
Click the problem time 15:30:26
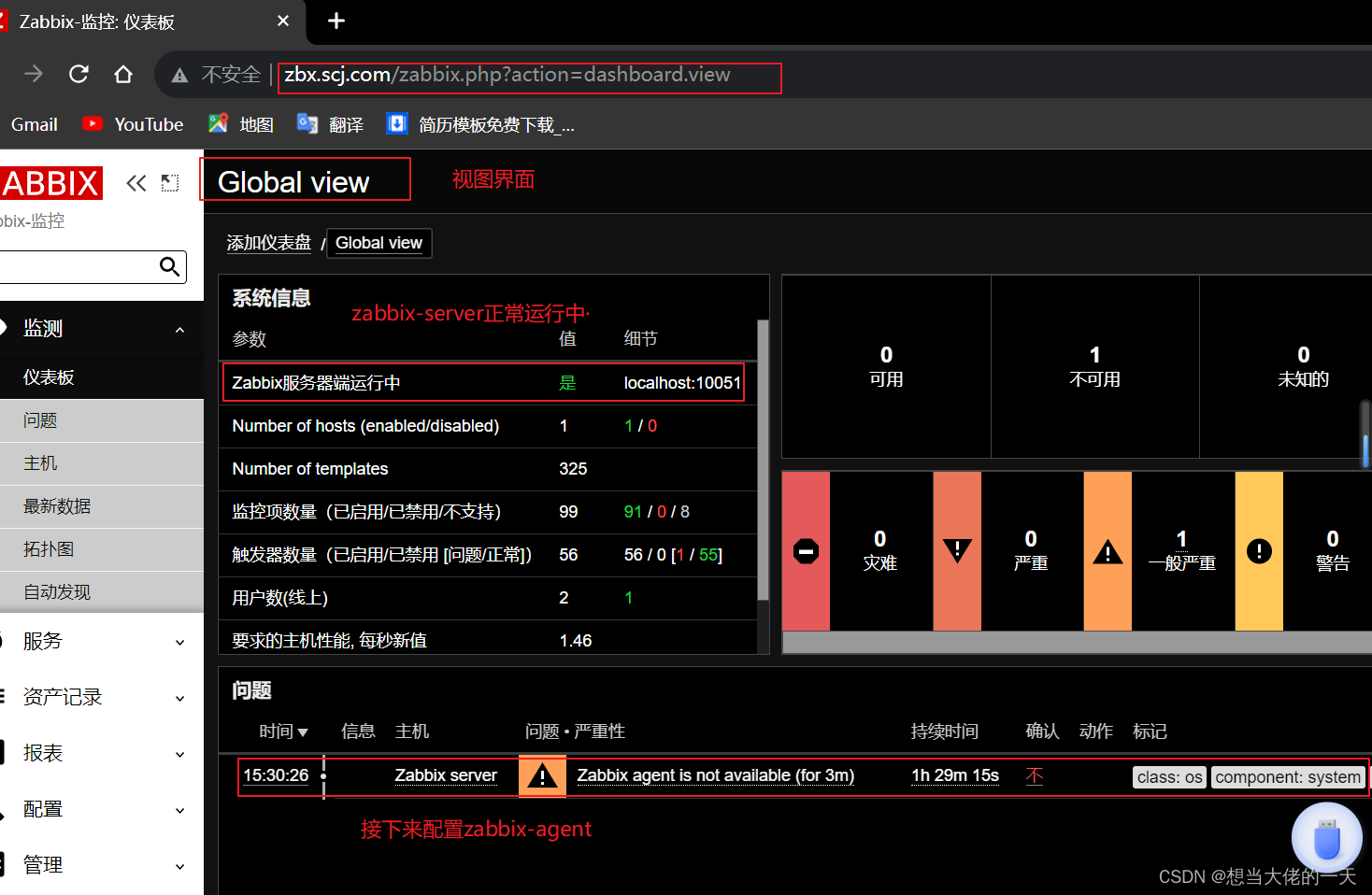[x=276, y=775]
